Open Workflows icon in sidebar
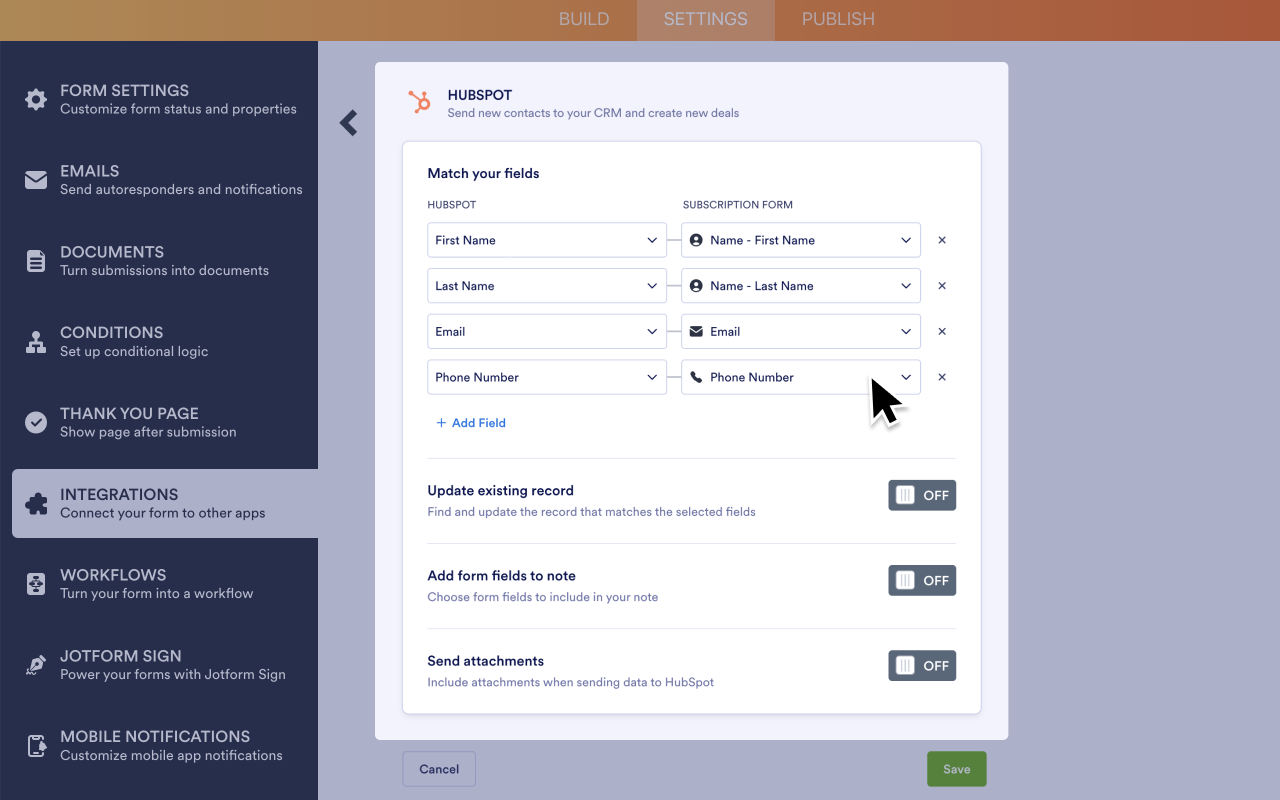This screenshot has width=1280, height=800. click(36, 584)
